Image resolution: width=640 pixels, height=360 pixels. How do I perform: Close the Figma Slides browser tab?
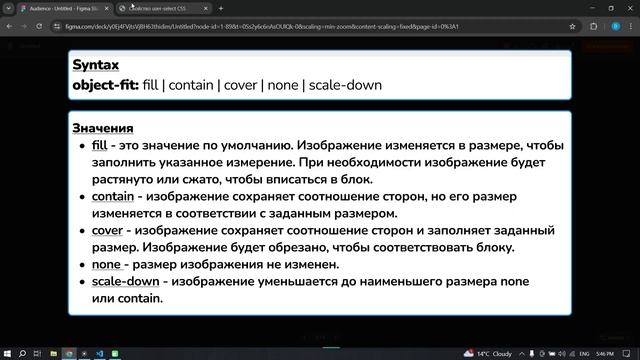coord(107,8)
